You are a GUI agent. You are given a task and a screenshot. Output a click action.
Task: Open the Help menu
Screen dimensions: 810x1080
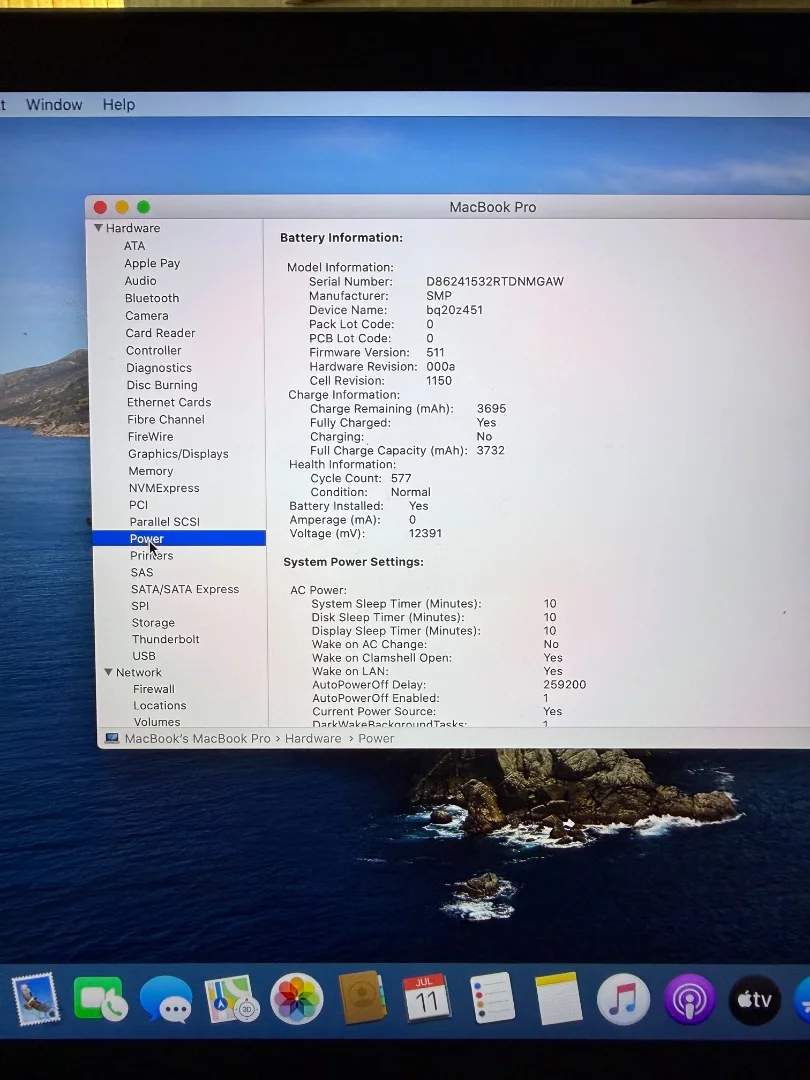(118, 105)
